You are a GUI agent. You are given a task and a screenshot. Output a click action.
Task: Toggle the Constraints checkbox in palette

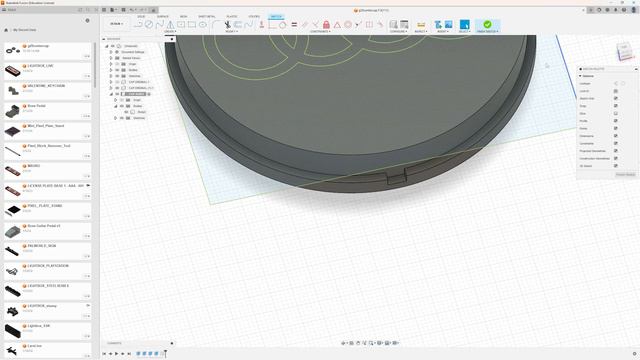point(616,143)
